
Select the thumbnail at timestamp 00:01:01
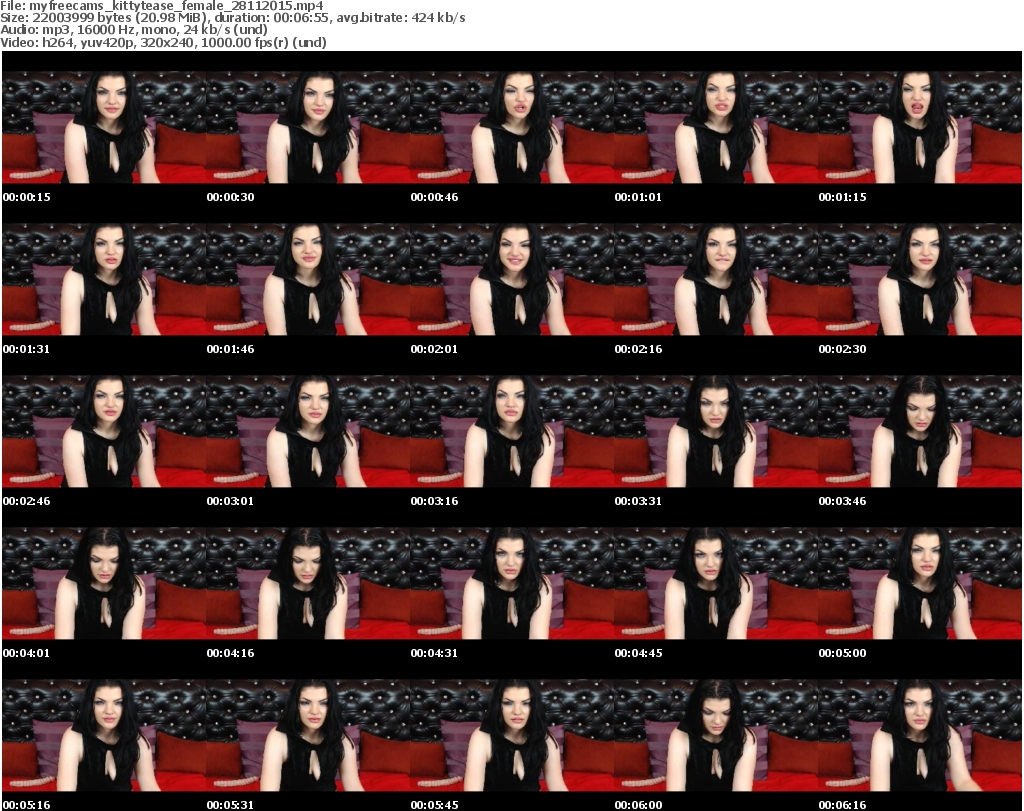[x=715, y=127]
